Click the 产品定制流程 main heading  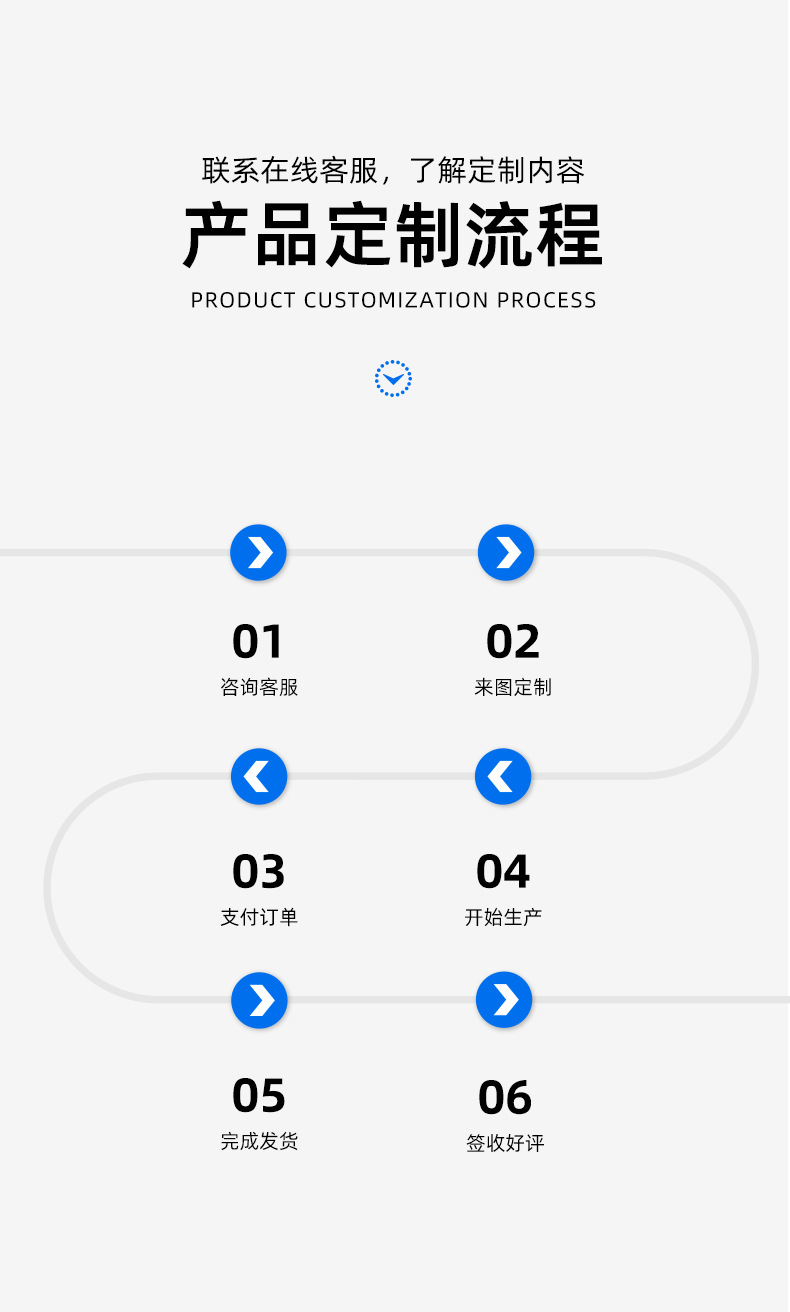393,235
